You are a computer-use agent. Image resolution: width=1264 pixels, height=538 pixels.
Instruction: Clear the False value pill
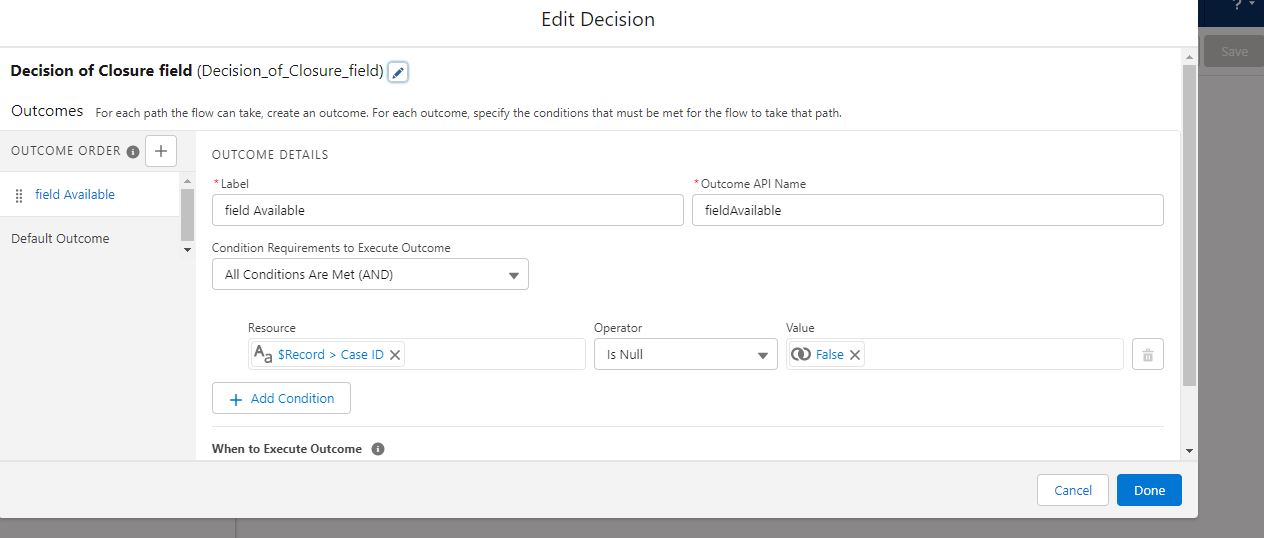855,355
